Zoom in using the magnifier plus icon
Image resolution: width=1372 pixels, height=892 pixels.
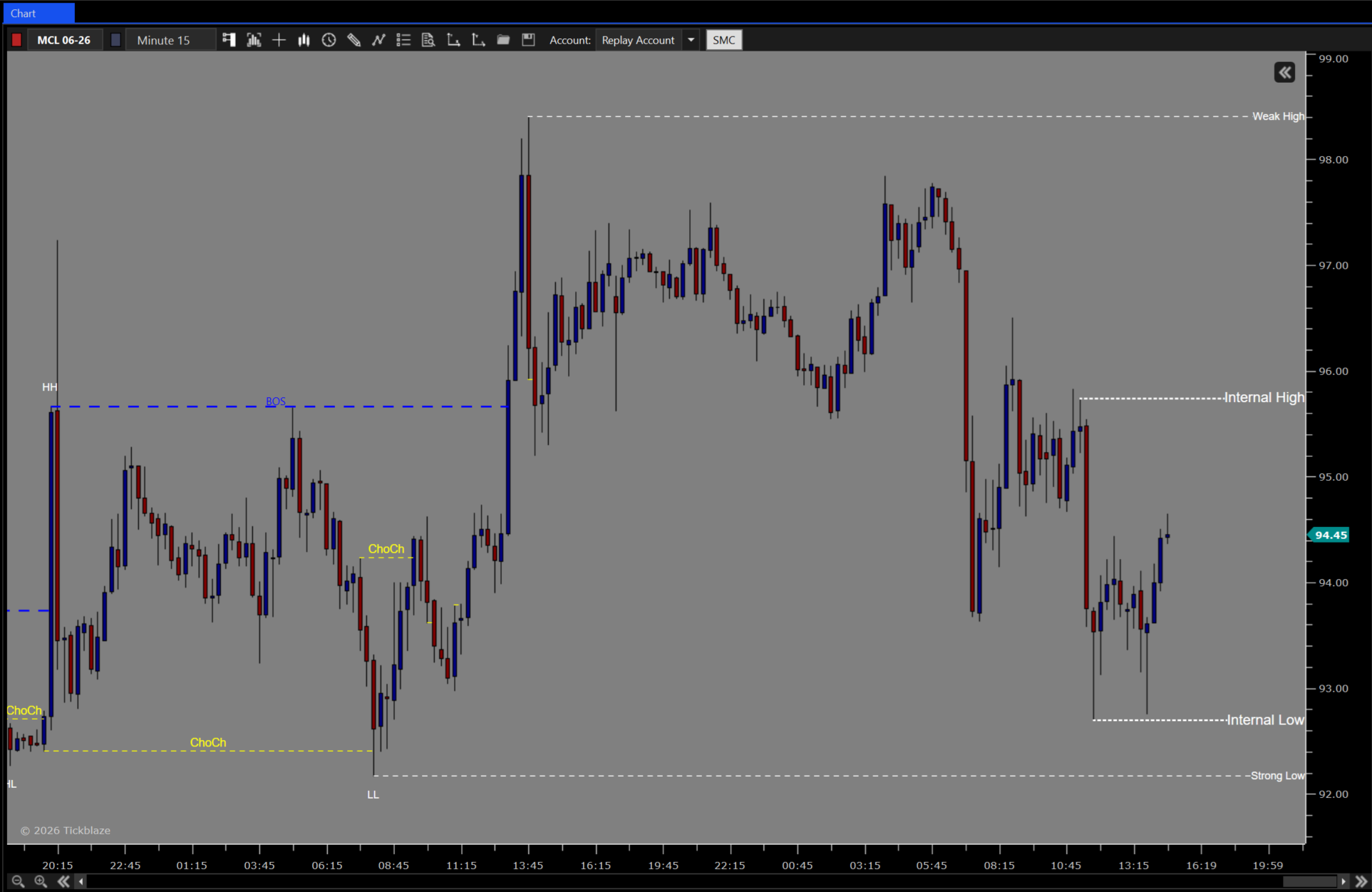pos(41,881)
